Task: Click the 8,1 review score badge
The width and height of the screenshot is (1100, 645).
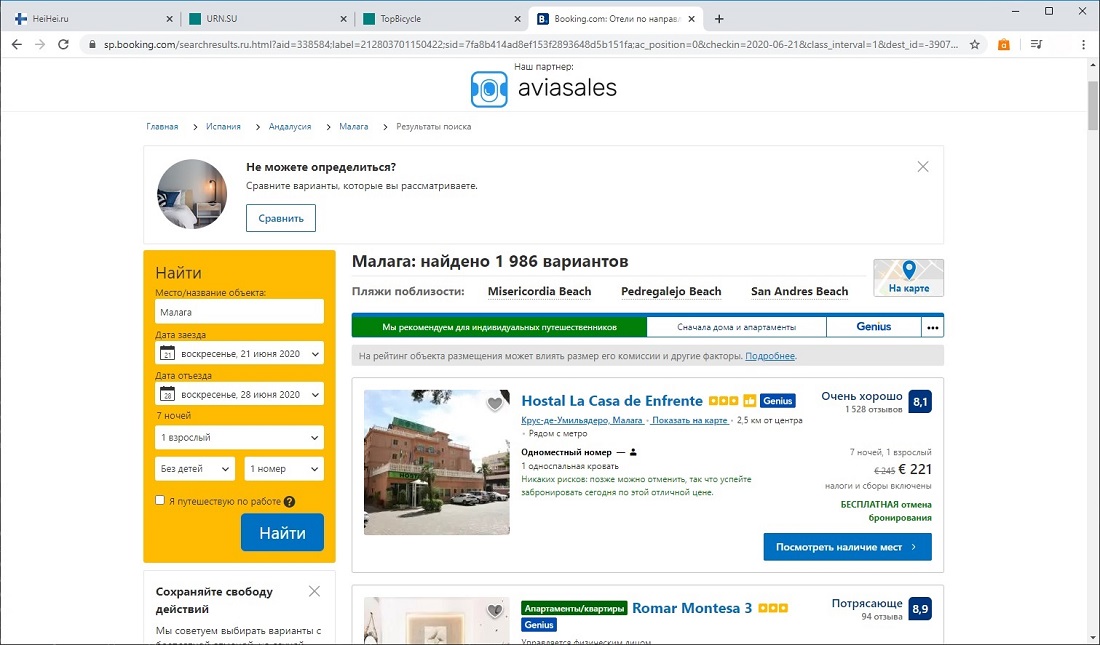Action: click(920, 402)
